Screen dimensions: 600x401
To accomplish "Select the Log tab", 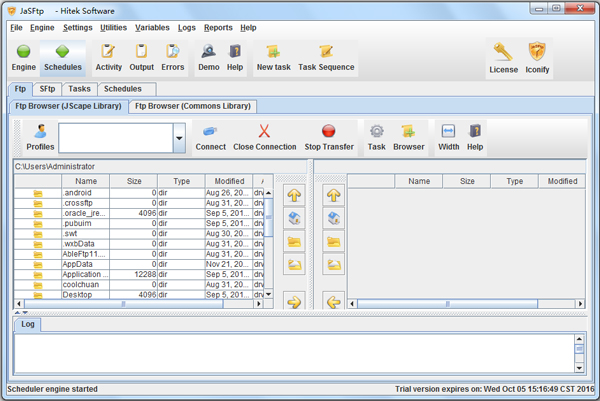I will 28,324.
